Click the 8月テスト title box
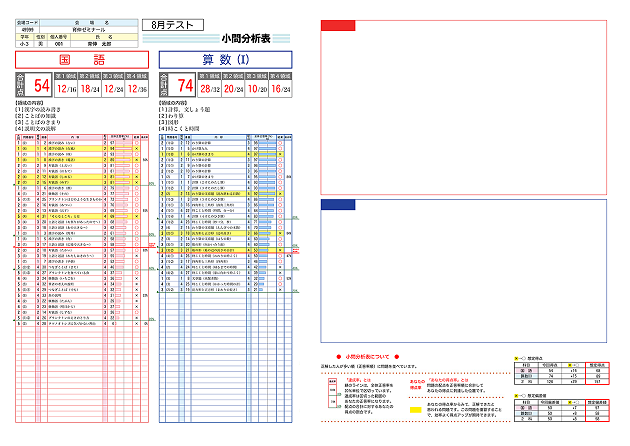630x446 pixels. [x=173, y=25]
